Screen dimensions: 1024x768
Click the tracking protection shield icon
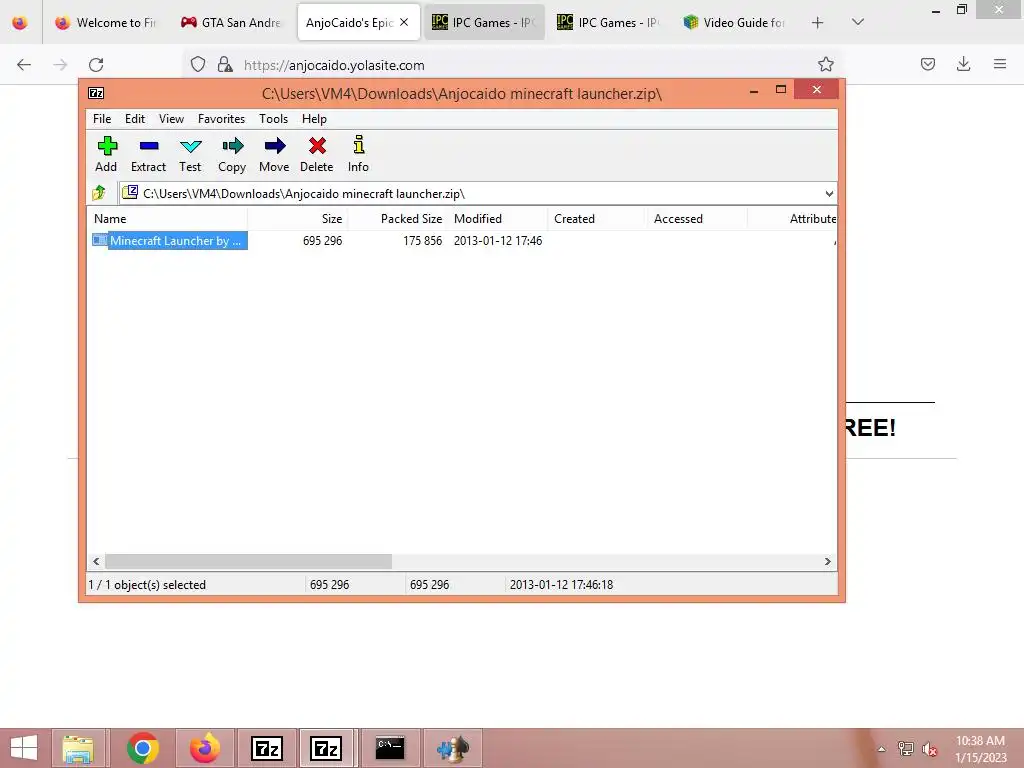pyautogui.click(x=198, y=65)
